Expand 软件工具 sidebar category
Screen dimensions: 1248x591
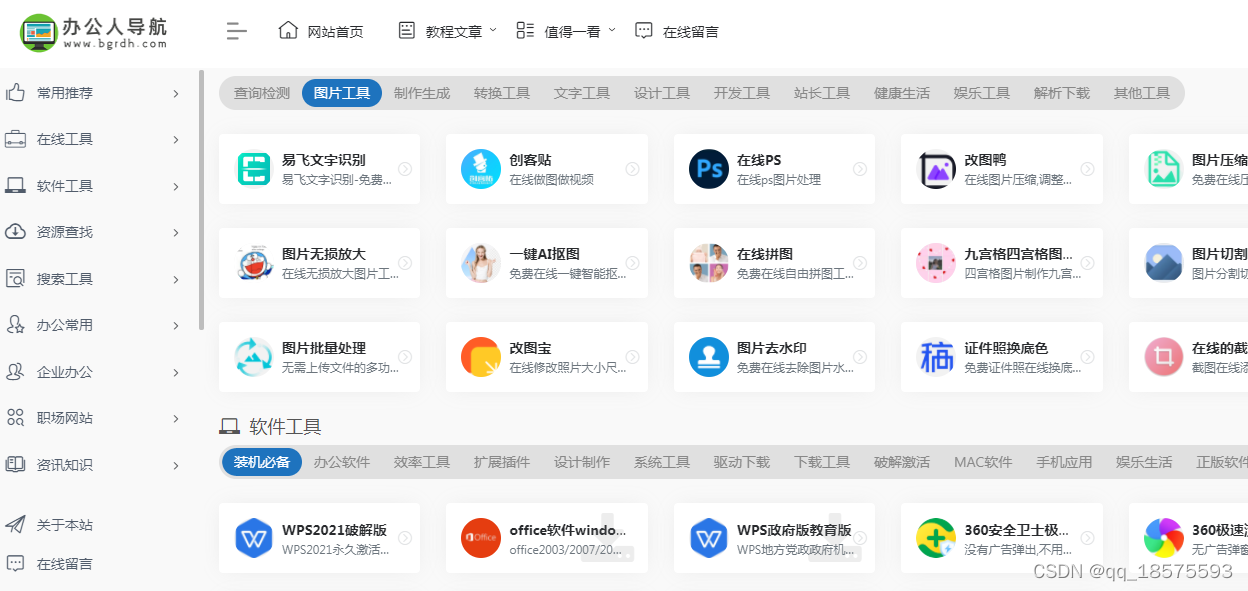point(93,186)
